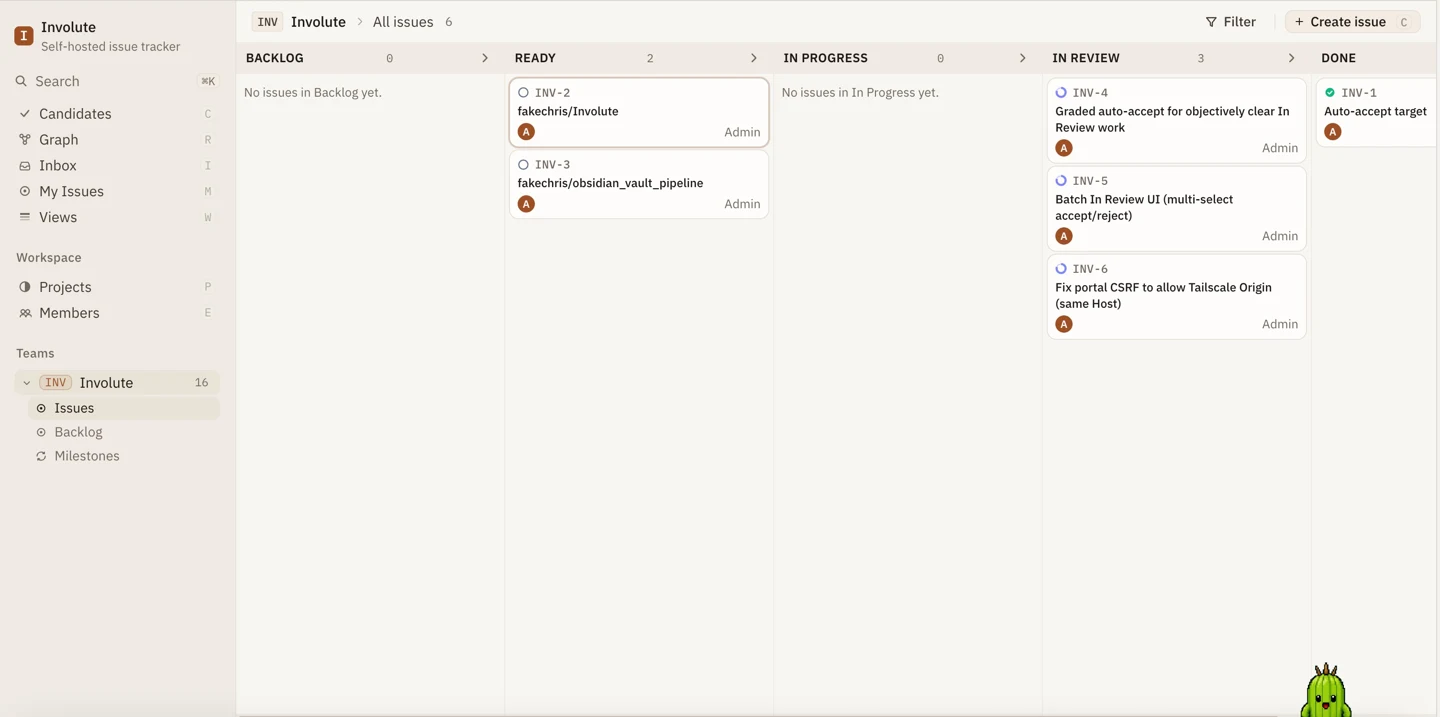Click the My Issues target icon
The width and height of the screenshot is (1440, 717).
point(25,191)
